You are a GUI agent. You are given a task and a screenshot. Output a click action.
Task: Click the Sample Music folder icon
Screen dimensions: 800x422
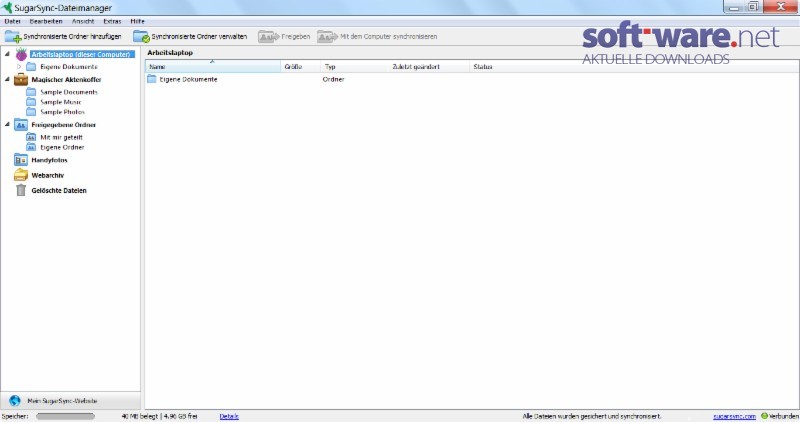point(31,102)
